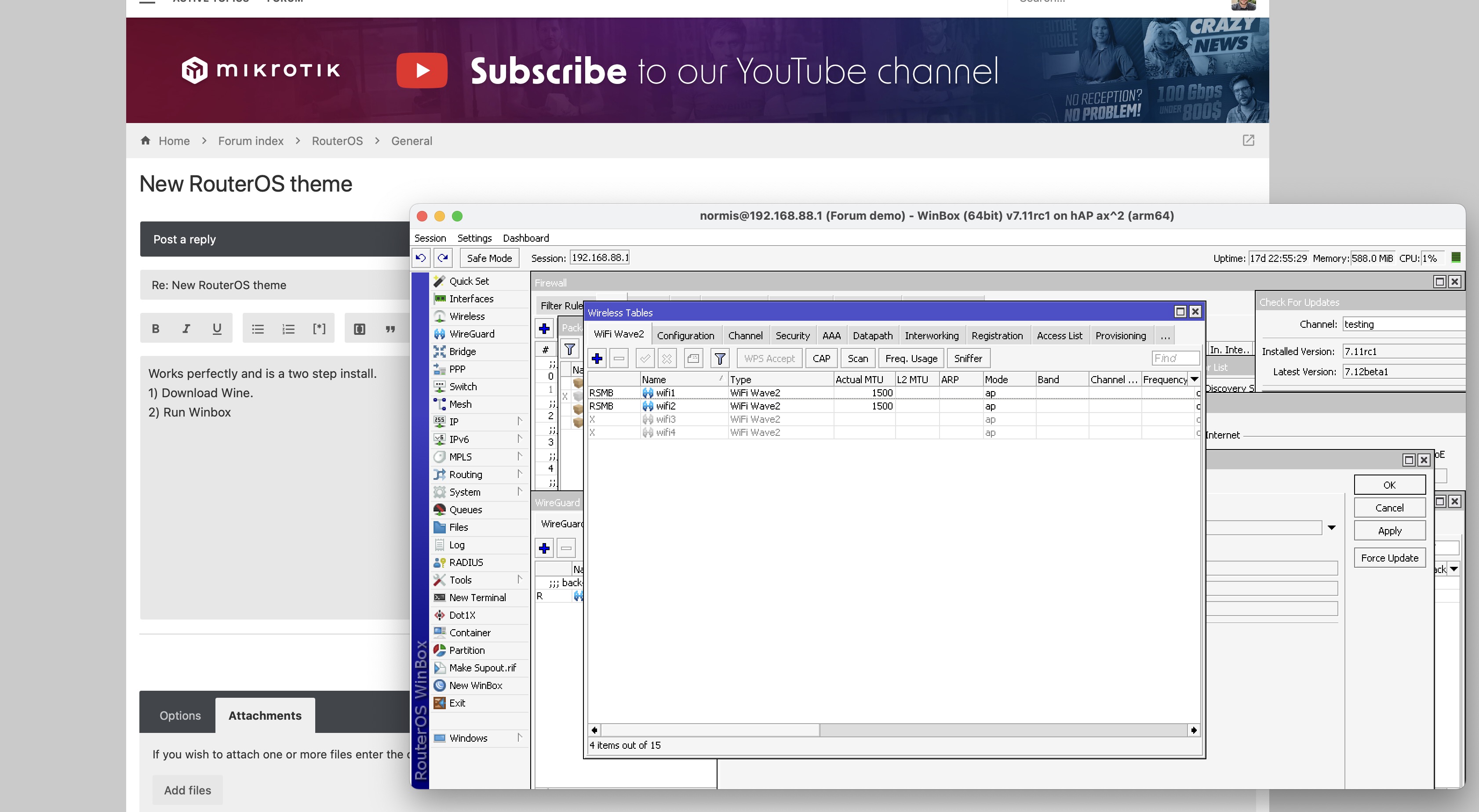Open the filter icon in Wireless Tables toolbar
This screenshot has width=1479, height=812.
(x=720, y=358)
